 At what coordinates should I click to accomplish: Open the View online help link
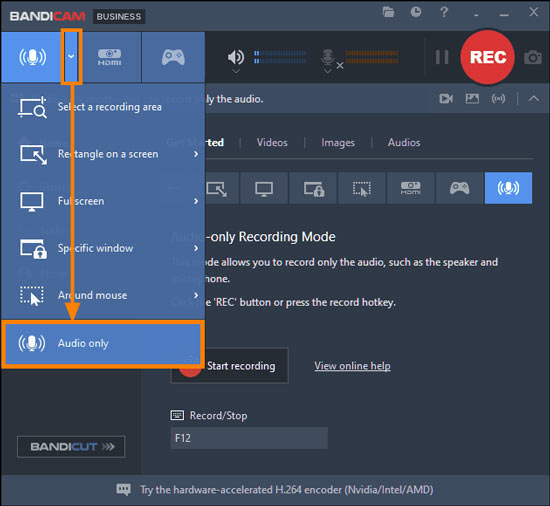[352, 366]
